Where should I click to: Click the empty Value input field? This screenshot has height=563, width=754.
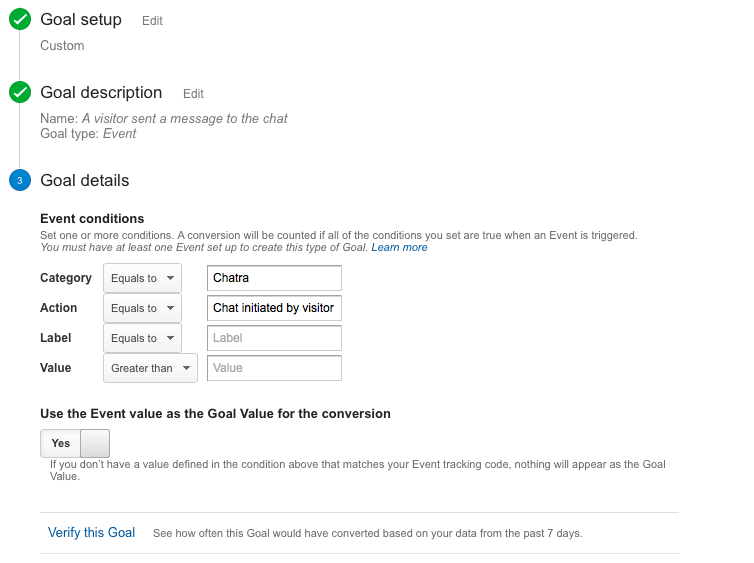point(274,368)
